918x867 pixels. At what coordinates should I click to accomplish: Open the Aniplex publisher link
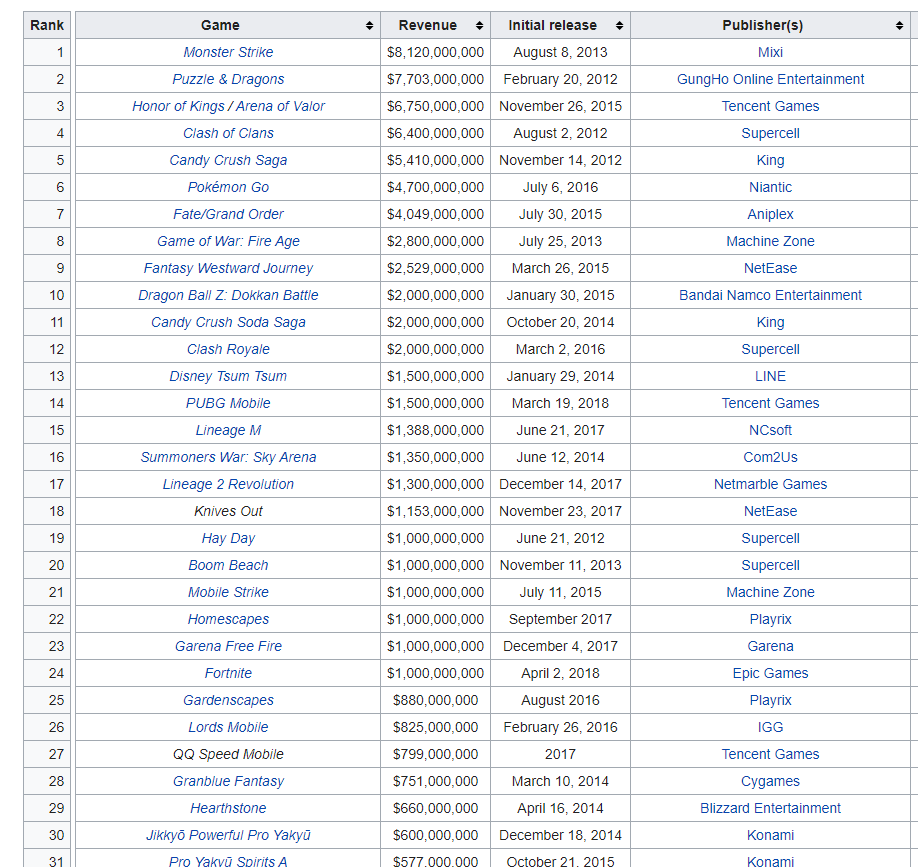pyautogui.click(x=770, y=214)
